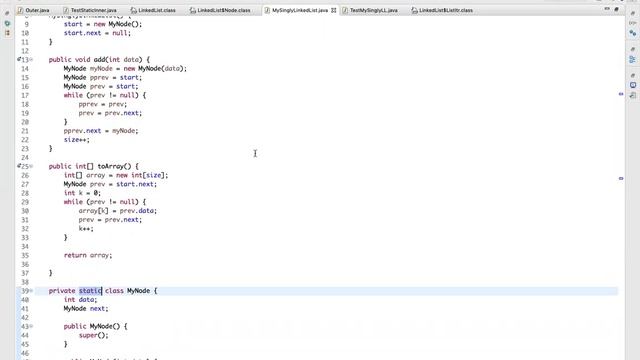Image resolution: width=640 pixels, height=360 pixels.
Task: Click 'int k = 0;' line
Action: [82, 193]
